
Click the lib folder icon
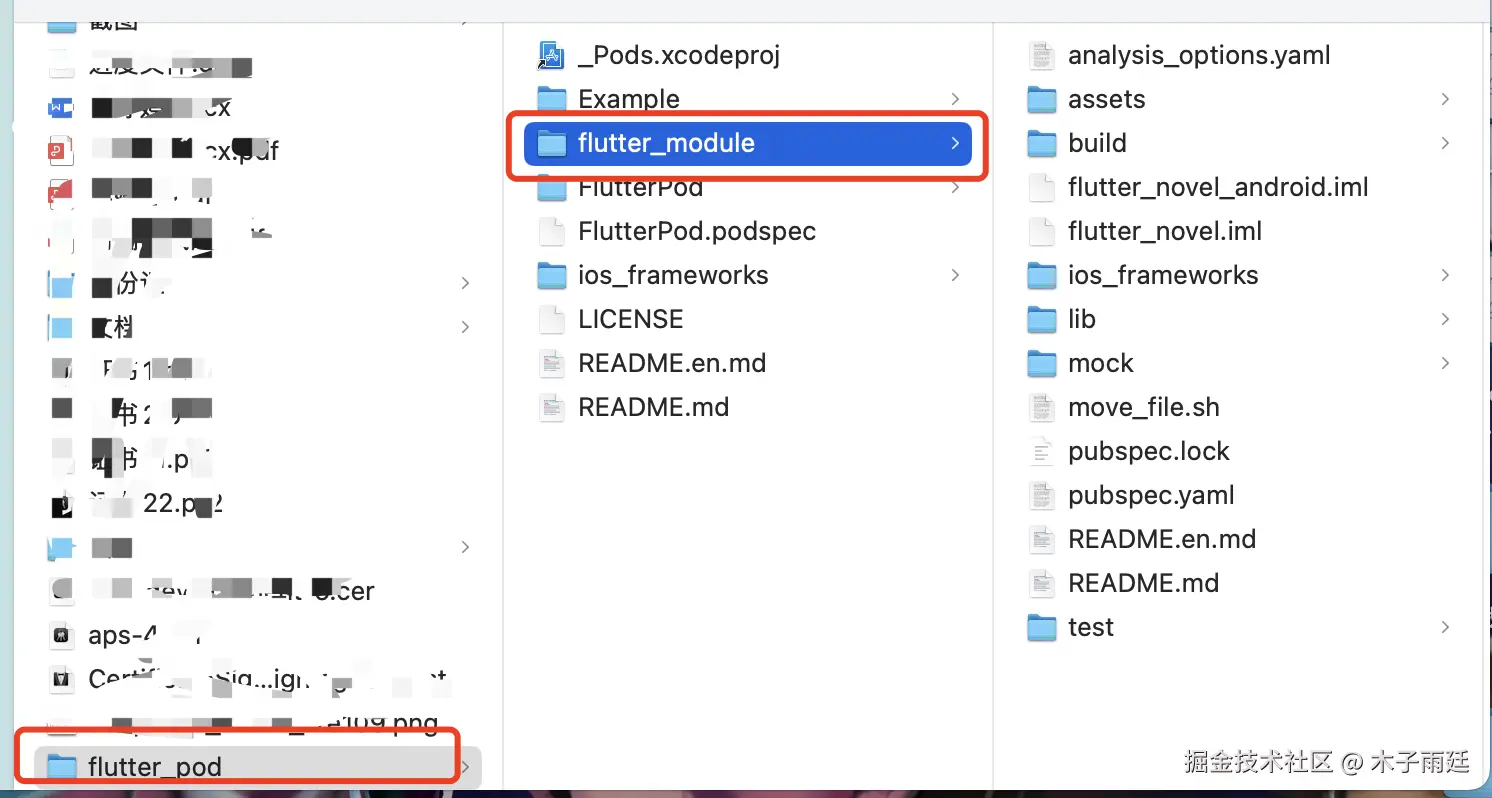click(1042, 319)
